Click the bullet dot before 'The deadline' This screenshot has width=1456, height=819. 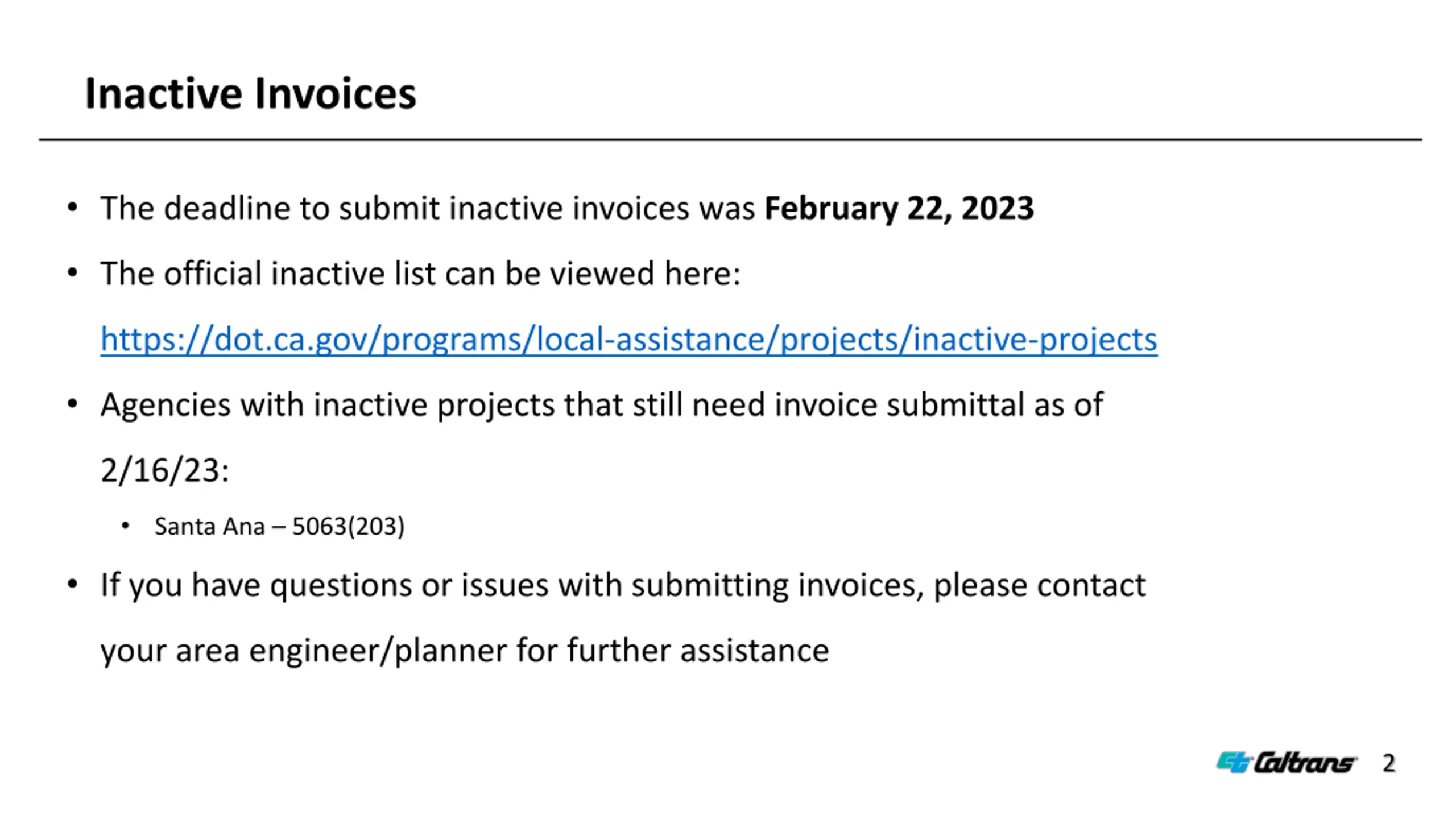[x=72, y=208]
